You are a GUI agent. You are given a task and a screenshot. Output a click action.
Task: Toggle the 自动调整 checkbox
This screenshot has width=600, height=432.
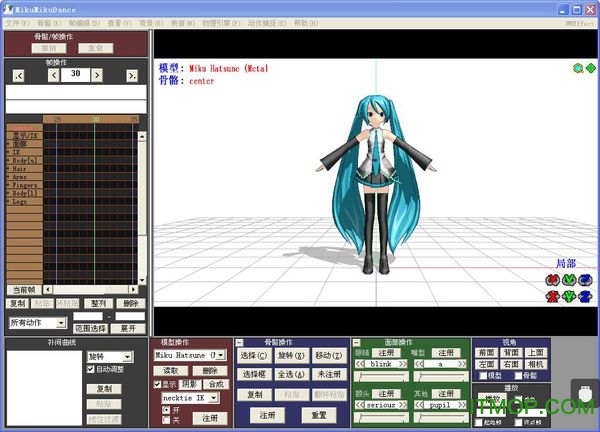point(91,369)
